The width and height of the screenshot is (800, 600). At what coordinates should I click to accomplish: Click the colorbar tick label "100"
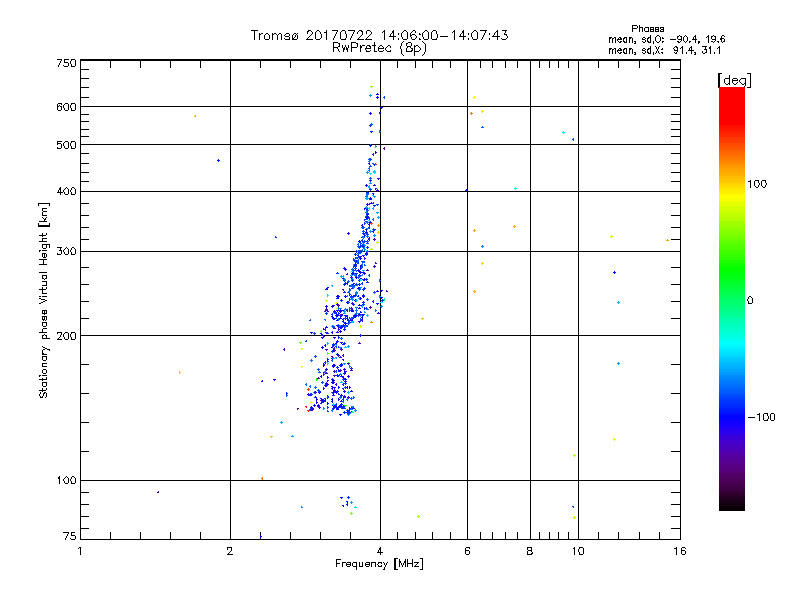tap(757, 184)
